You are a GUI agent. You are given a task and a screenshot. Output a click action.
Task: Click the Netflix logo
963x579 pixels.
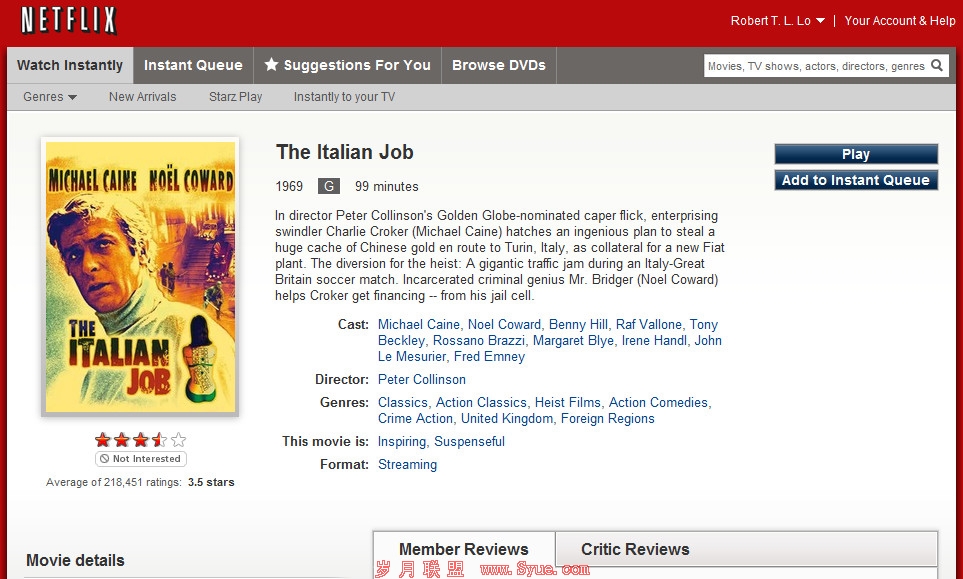pyautogui.click(x=69, y=20)
